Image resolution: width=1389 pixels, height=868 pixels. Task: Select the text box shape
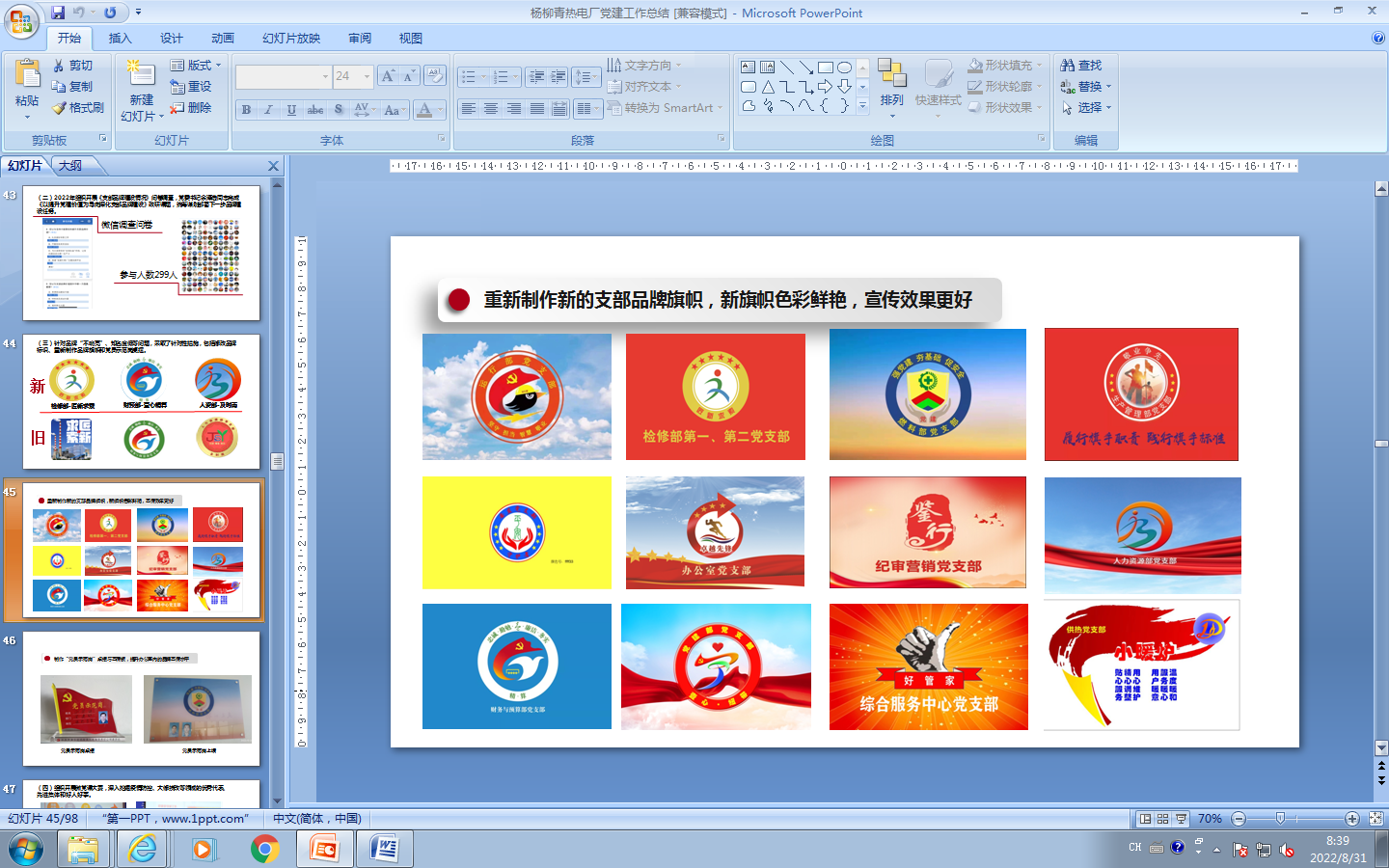coord(749,68)
